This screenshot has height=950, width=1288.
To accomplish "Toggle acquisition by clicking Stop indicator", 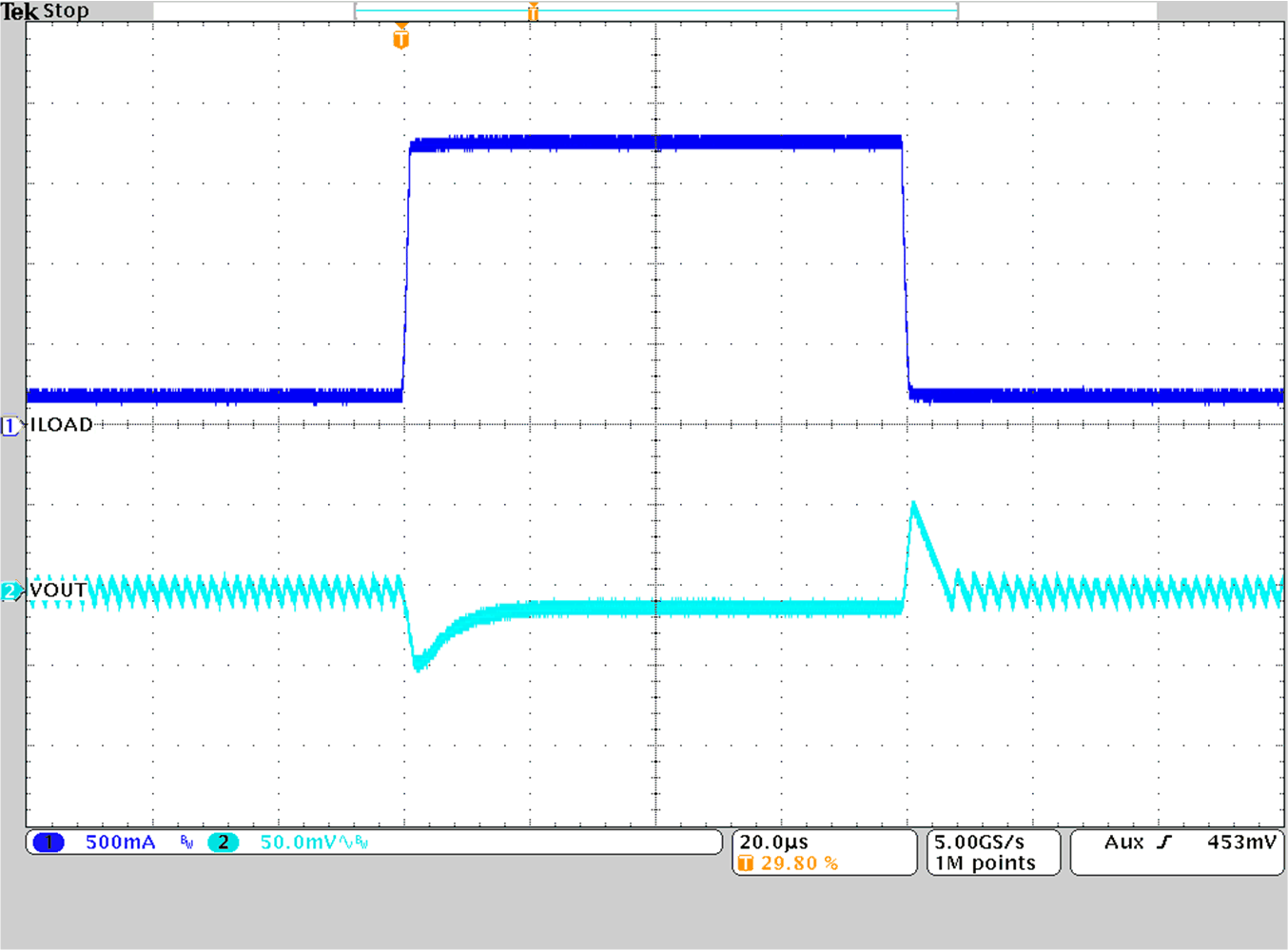I will [66, 10].
